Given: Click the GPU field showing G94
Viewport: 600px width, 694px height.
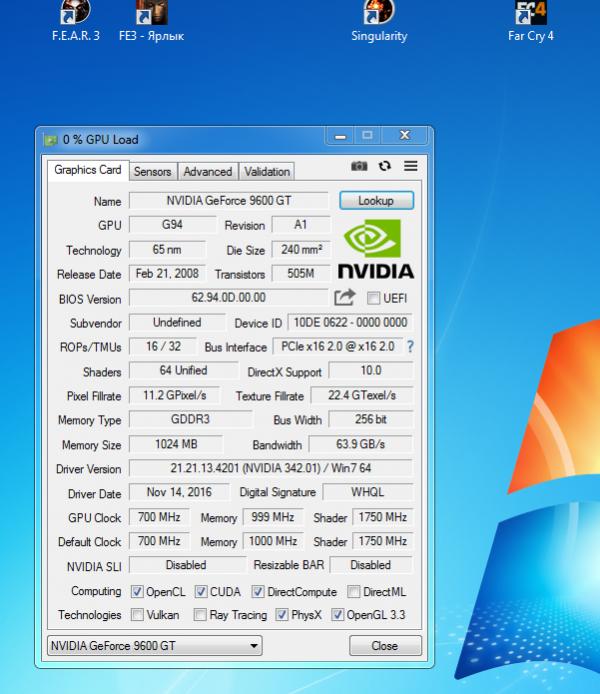Looking at the screenshot, I should tap(172, 225).
